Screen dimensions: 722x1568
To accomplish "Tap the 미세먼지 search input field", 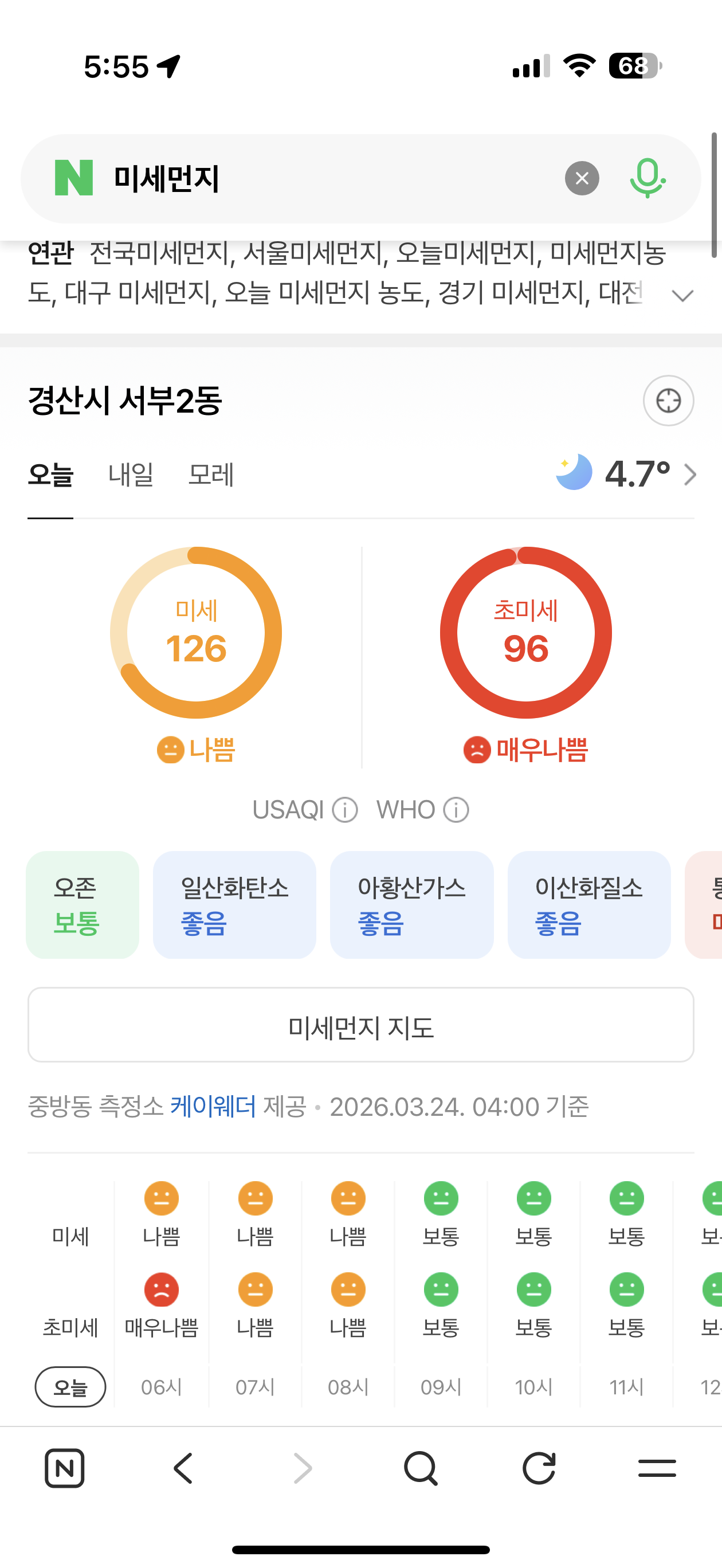I will [329, 178].
